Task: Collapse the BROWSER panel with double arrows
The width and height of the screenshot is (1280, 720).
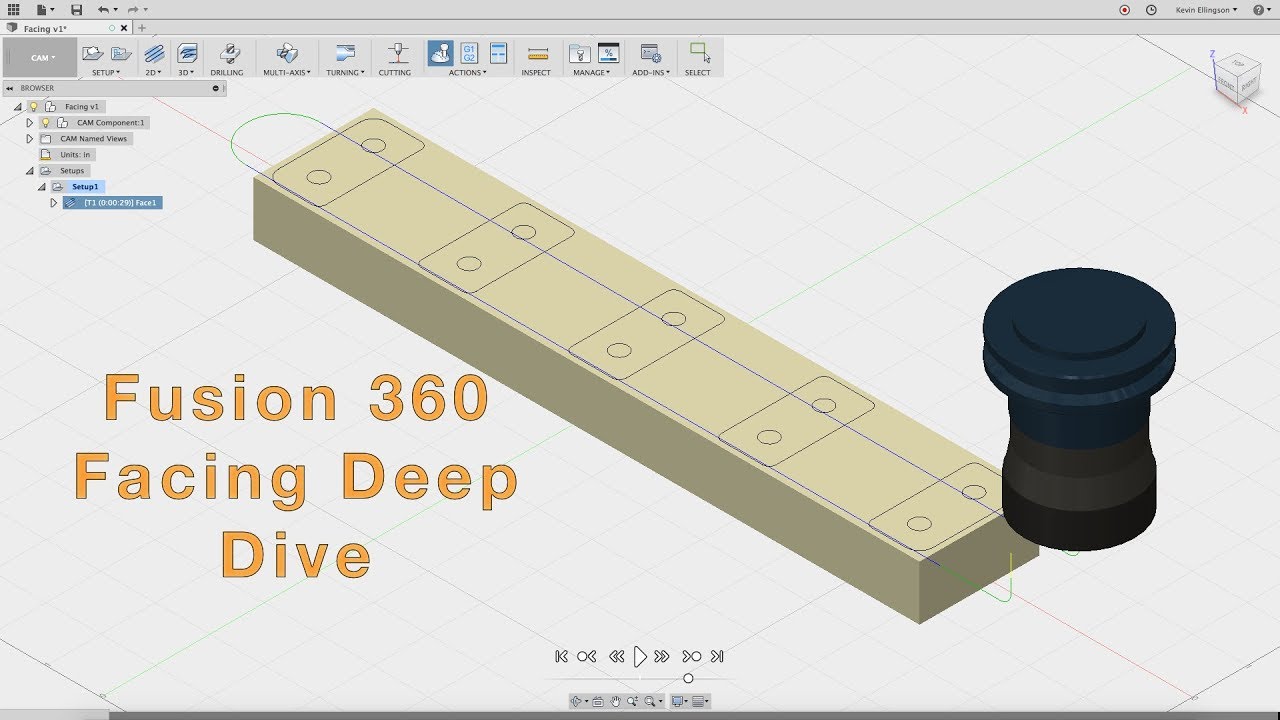Action: [x=10, y=88]
